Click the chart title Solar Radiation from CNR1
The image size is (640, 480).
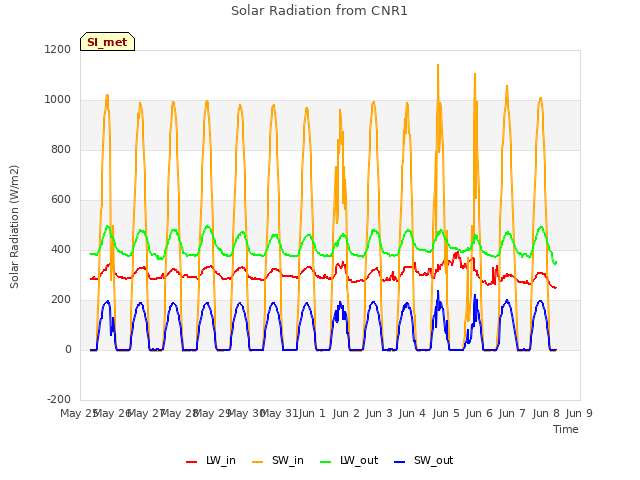319,11
